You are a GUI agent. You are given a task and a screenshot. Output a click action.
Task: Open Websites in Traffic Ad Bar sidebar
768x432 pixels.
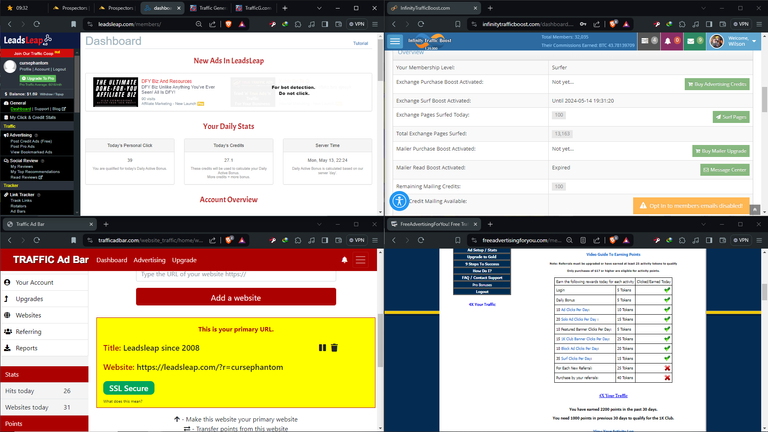28,315
